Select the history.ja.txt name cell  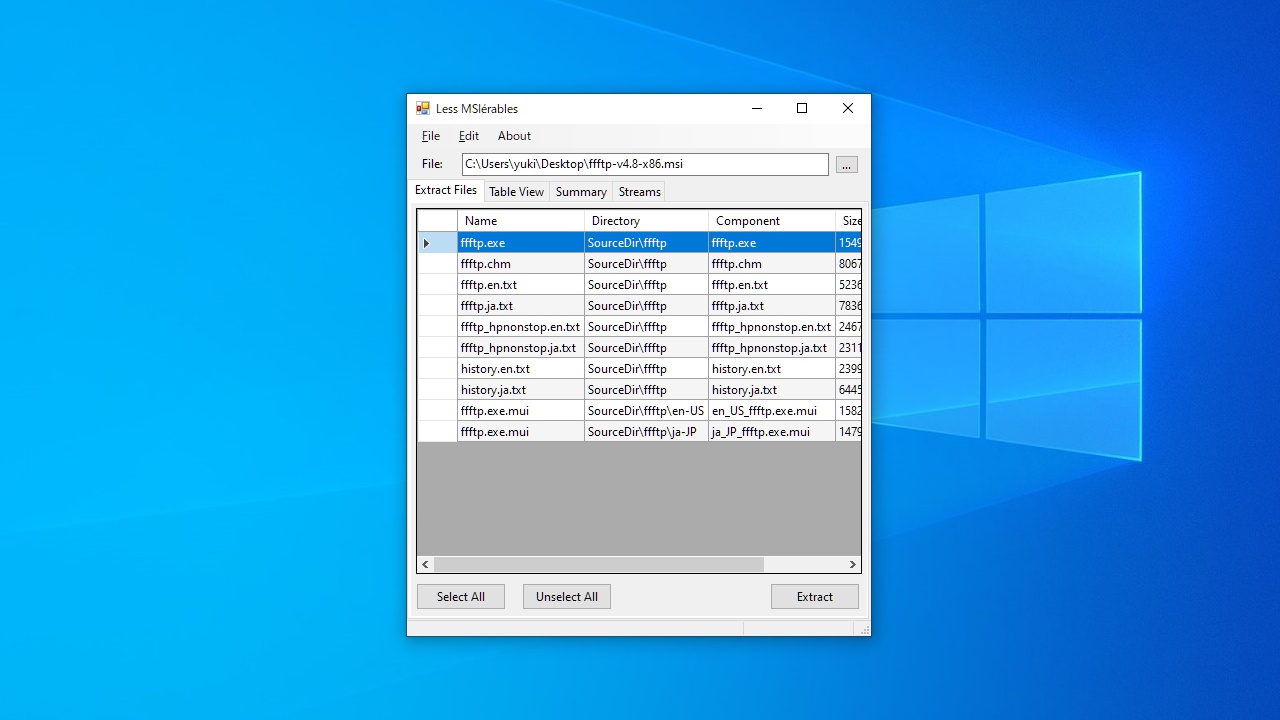pyautogui.click(x=521, y=390)
